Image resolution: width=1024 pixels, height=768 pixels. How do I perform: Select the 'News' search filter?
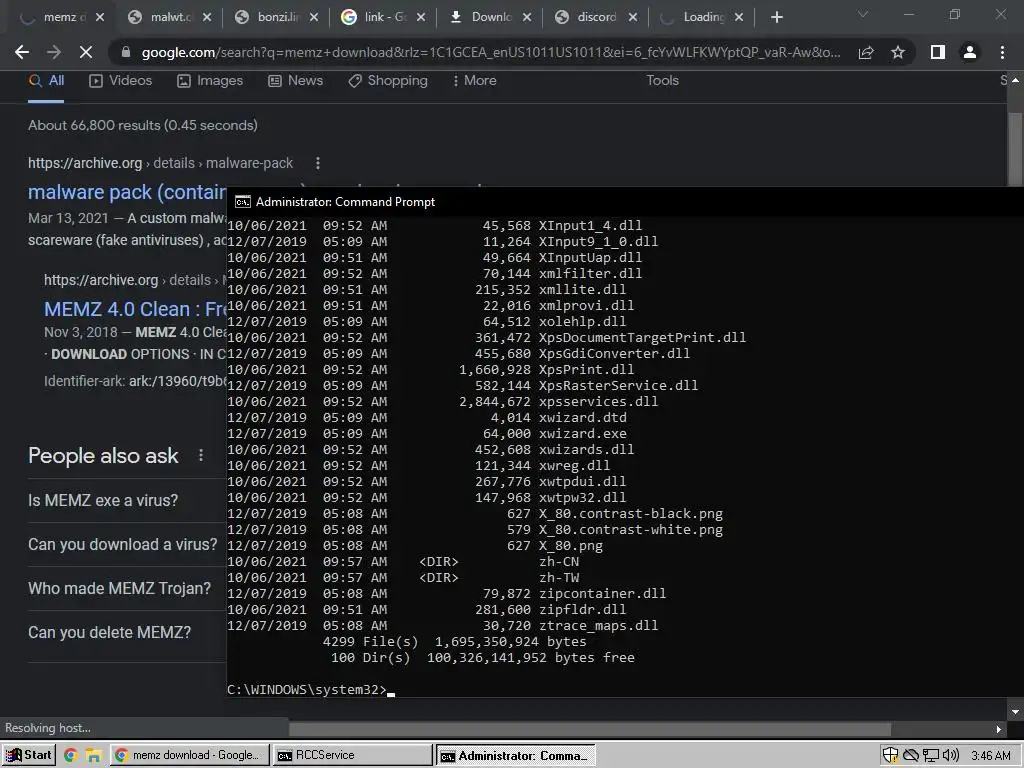click(295, 80)
